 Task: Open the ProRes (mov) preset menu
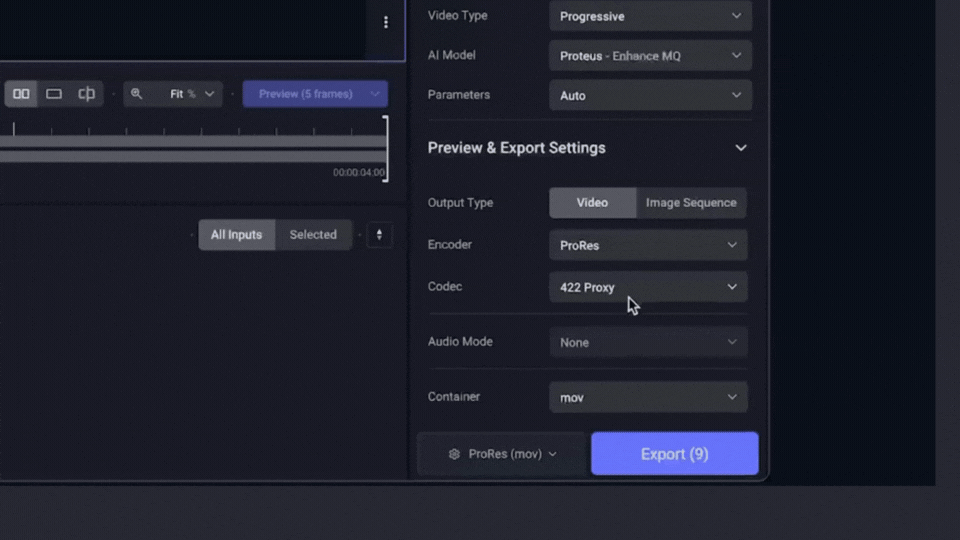coord(502,454)
